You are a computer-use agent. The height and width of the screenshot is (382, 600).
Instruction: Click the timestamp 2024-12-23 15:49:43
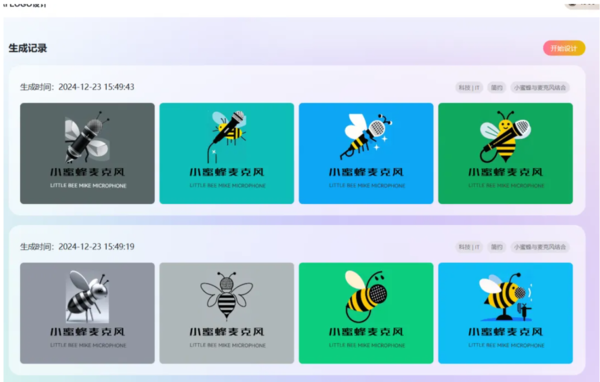pyautogui.click(x=96, y=87)
